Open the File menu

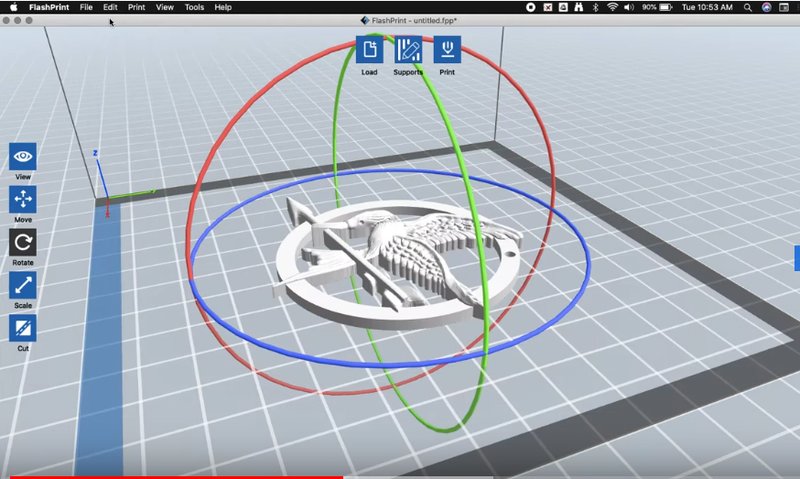87,7
